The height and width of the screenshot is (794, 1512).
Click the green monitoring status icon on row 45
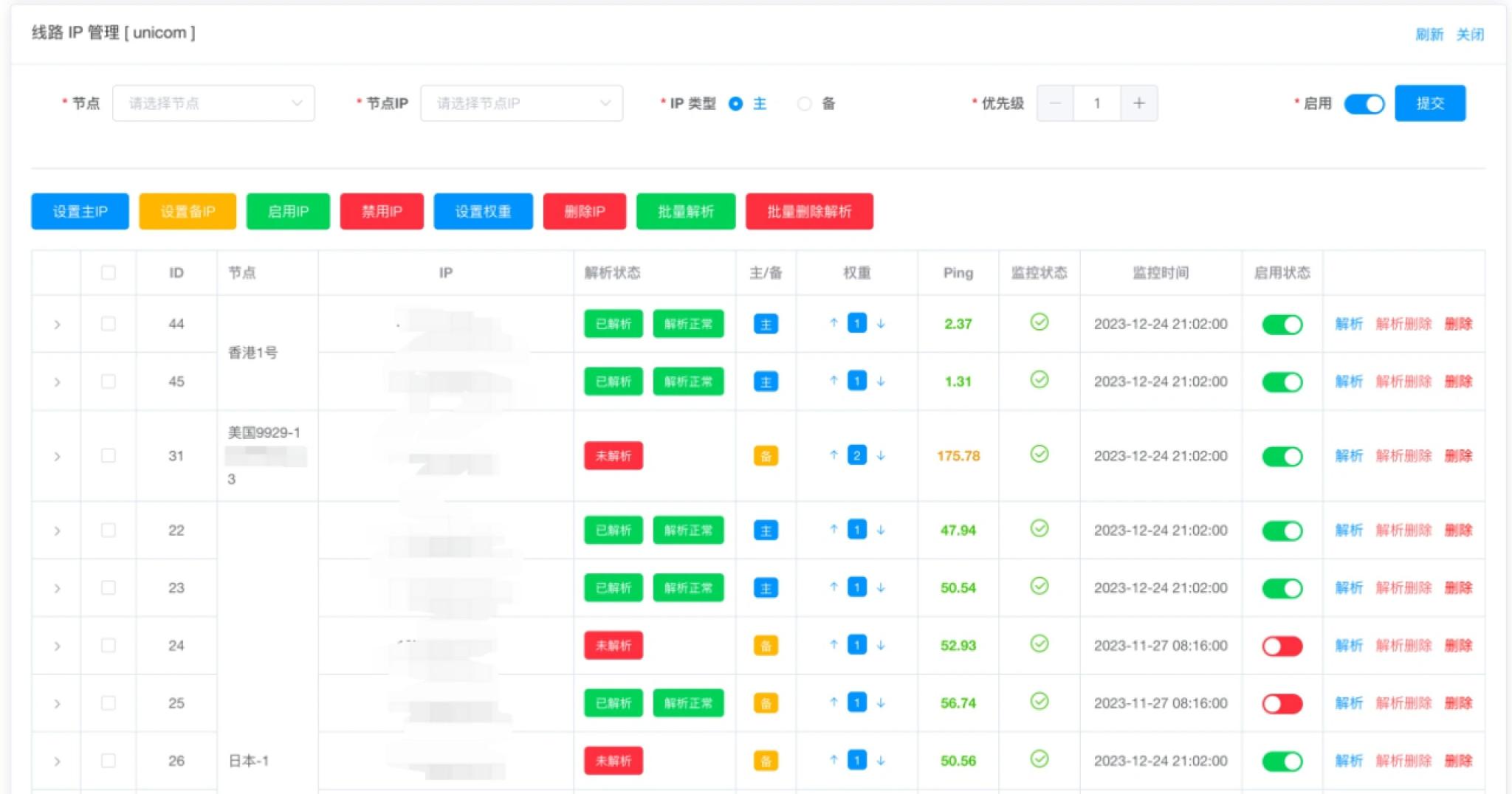coord(1038,382)
